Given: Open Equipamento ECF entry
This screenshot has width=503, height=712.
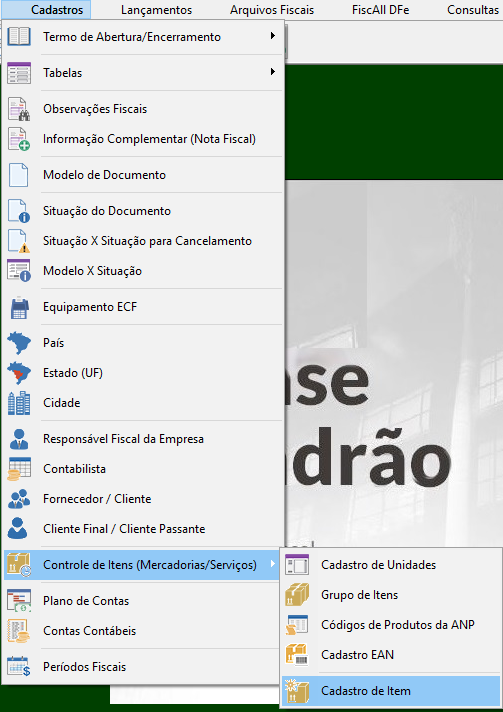Looking at the screenshot, I should tap(143, 307).
